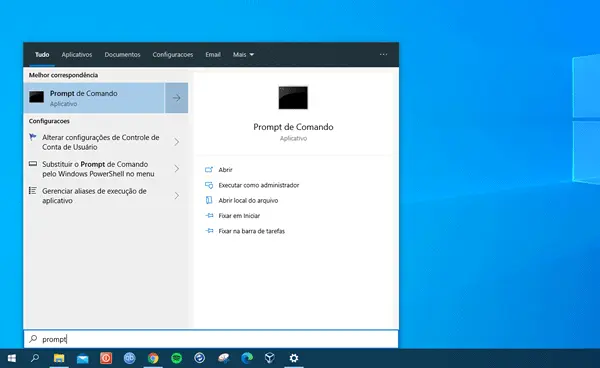This screenshot has height=368, width=600.
Task: Launch Microsoft Edge from taskbar
Action: 247,358
